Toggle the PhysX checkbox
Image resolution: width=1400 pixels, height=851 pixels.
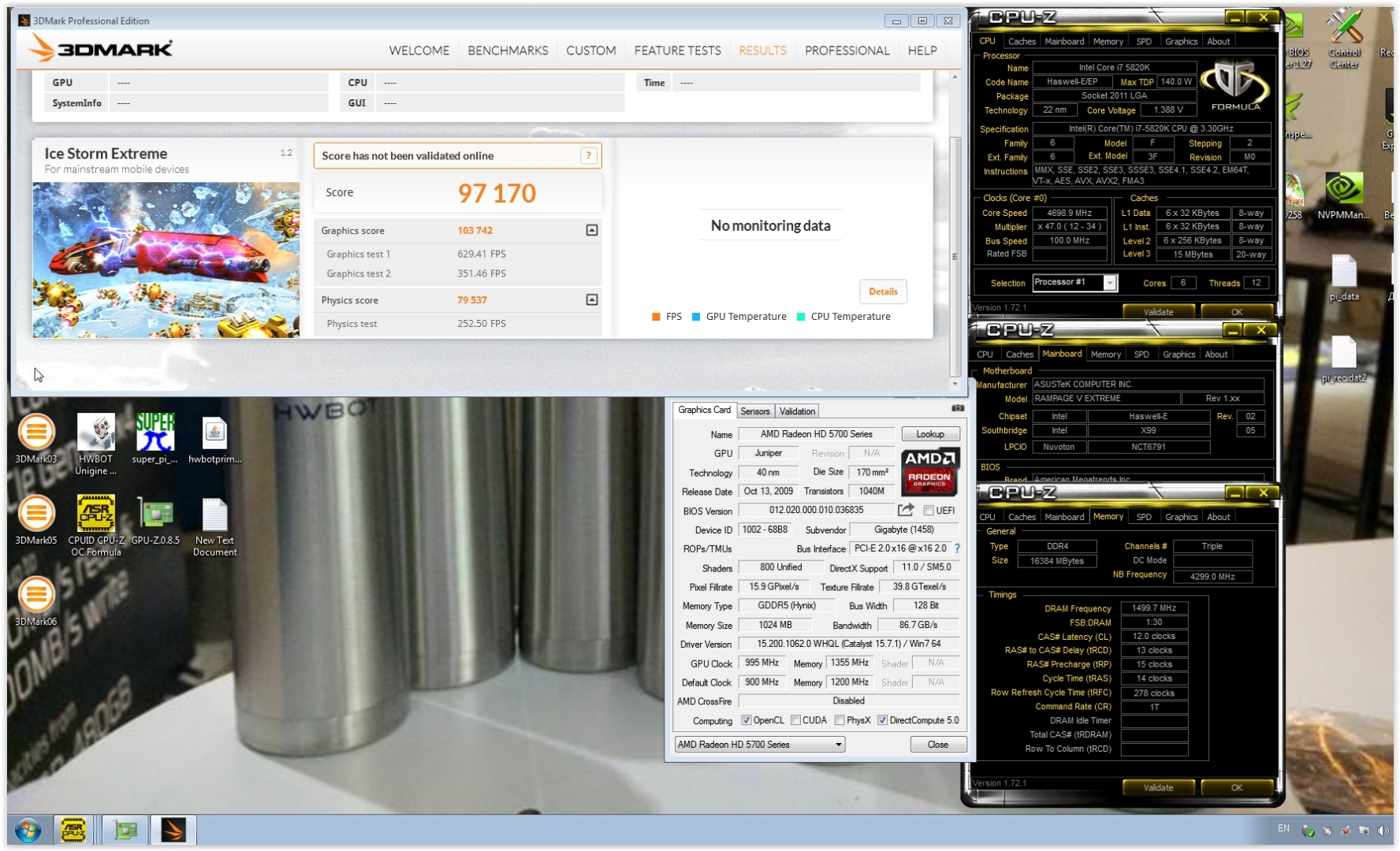pyautogui.click(x=840, y=720)
